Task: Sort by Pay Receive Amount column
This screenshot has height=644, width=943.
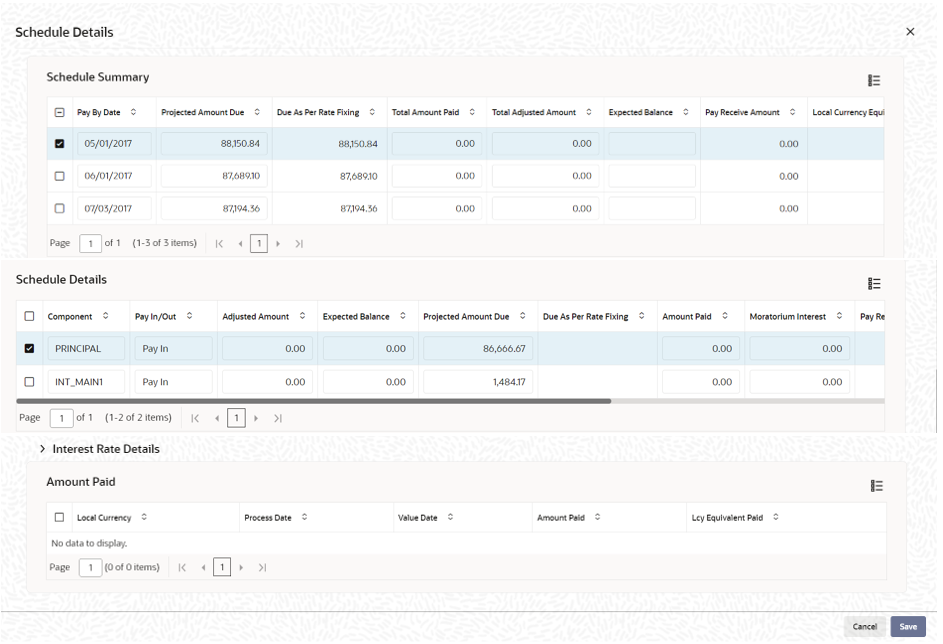Action: click(x=793, y=112)
